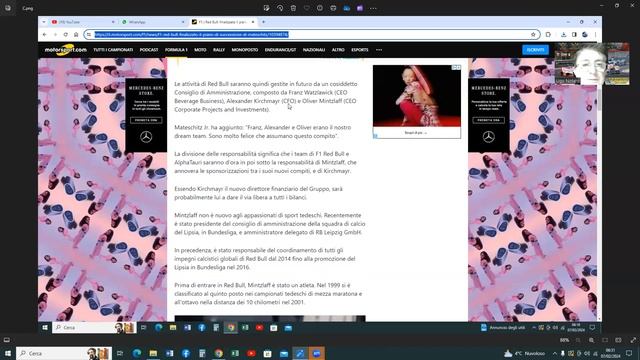Screen dimensions: 640x360
Task: Print the photo from the Photos toolbar
Action: point(333,8)
